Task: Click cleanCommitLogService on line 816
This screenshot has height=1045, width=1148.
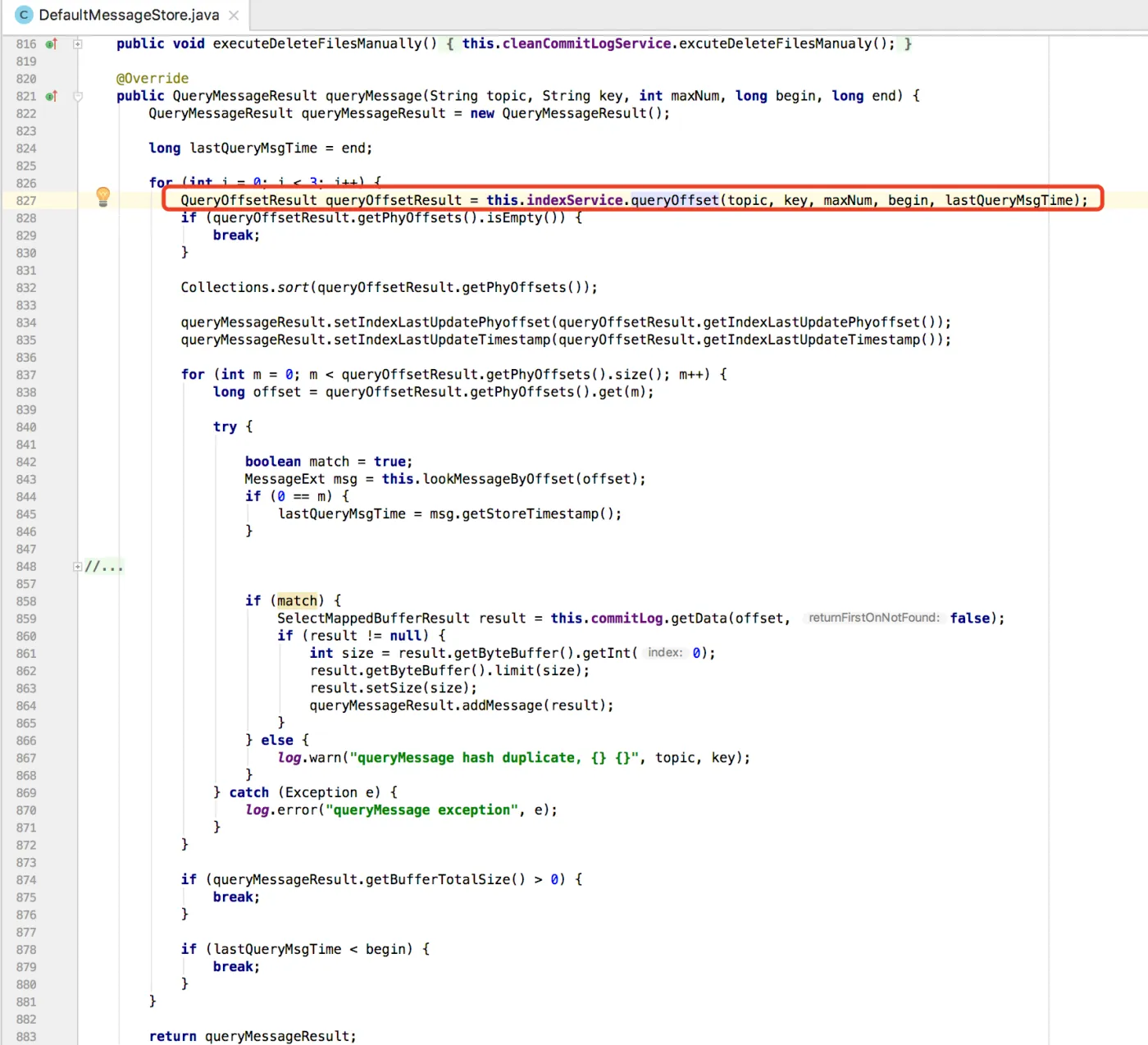Action: [x=586, y=43]
